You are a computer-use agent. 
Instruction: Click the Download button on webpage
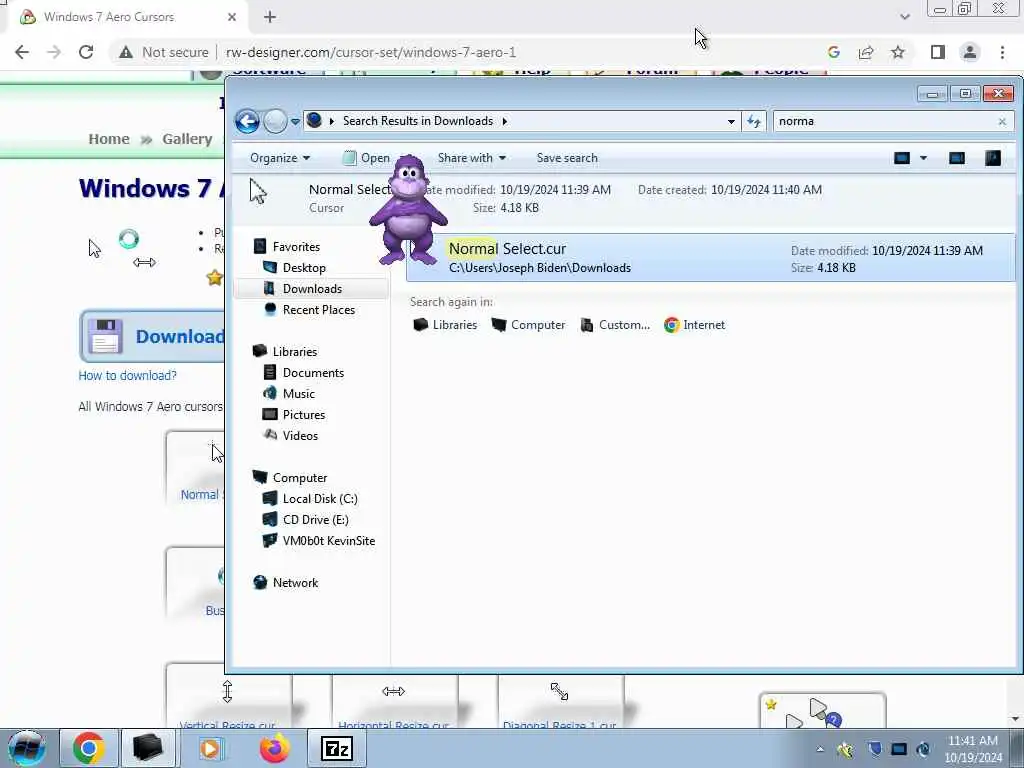pyautogui.click(x=153, y=336)
